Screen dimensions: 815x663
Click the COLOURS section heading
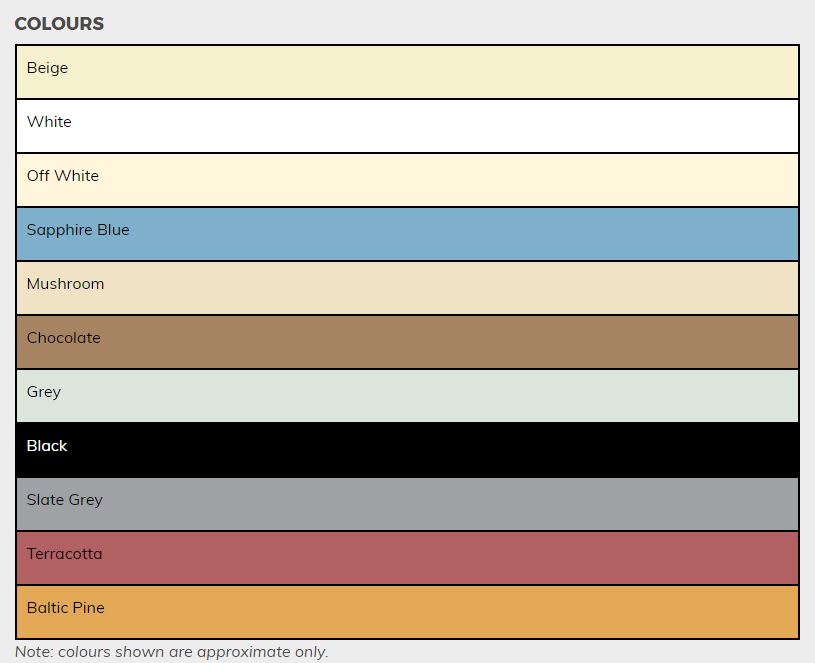(x=59, y=24)
